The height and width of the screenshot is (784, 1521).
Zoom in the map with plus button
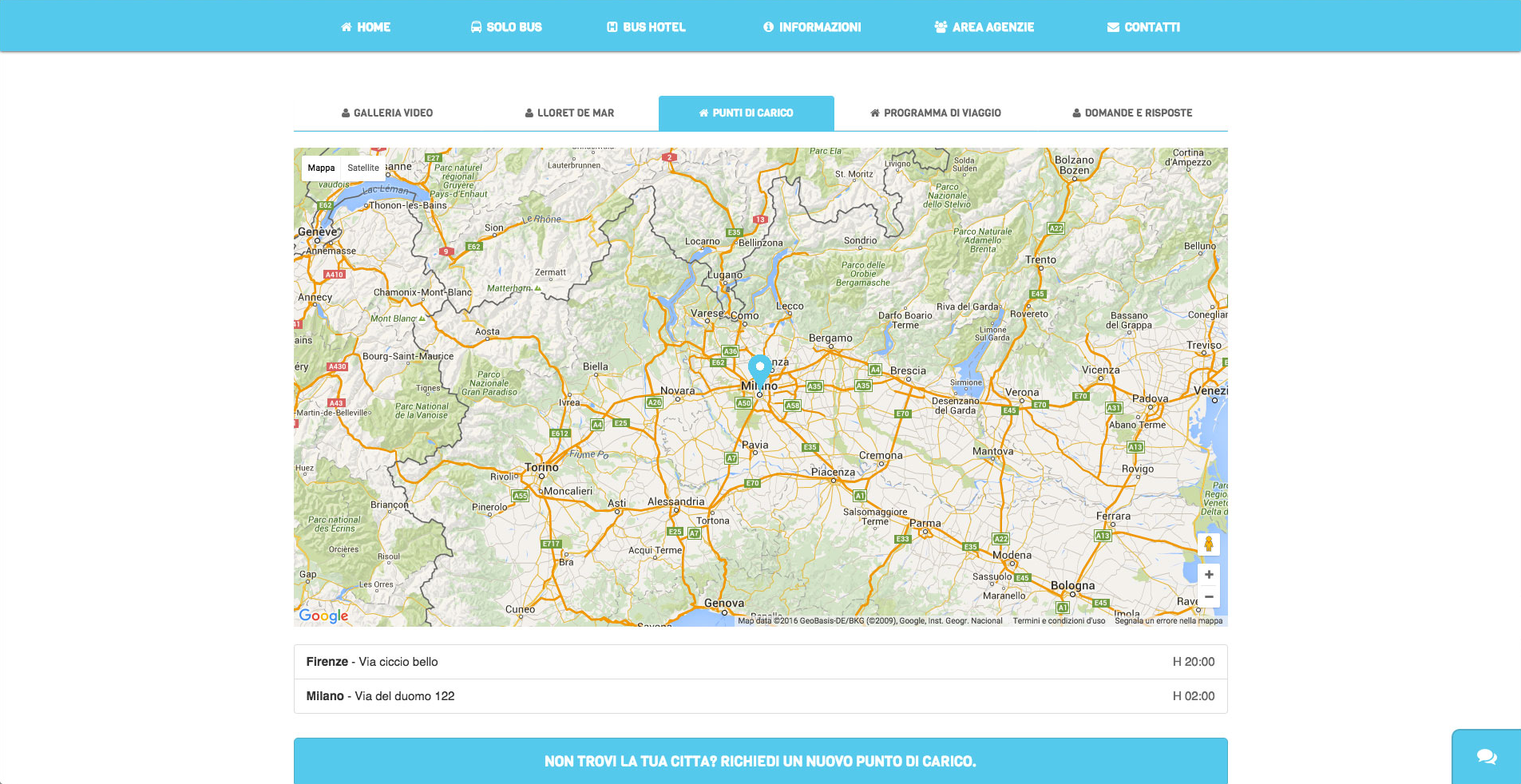[1209, 575]
